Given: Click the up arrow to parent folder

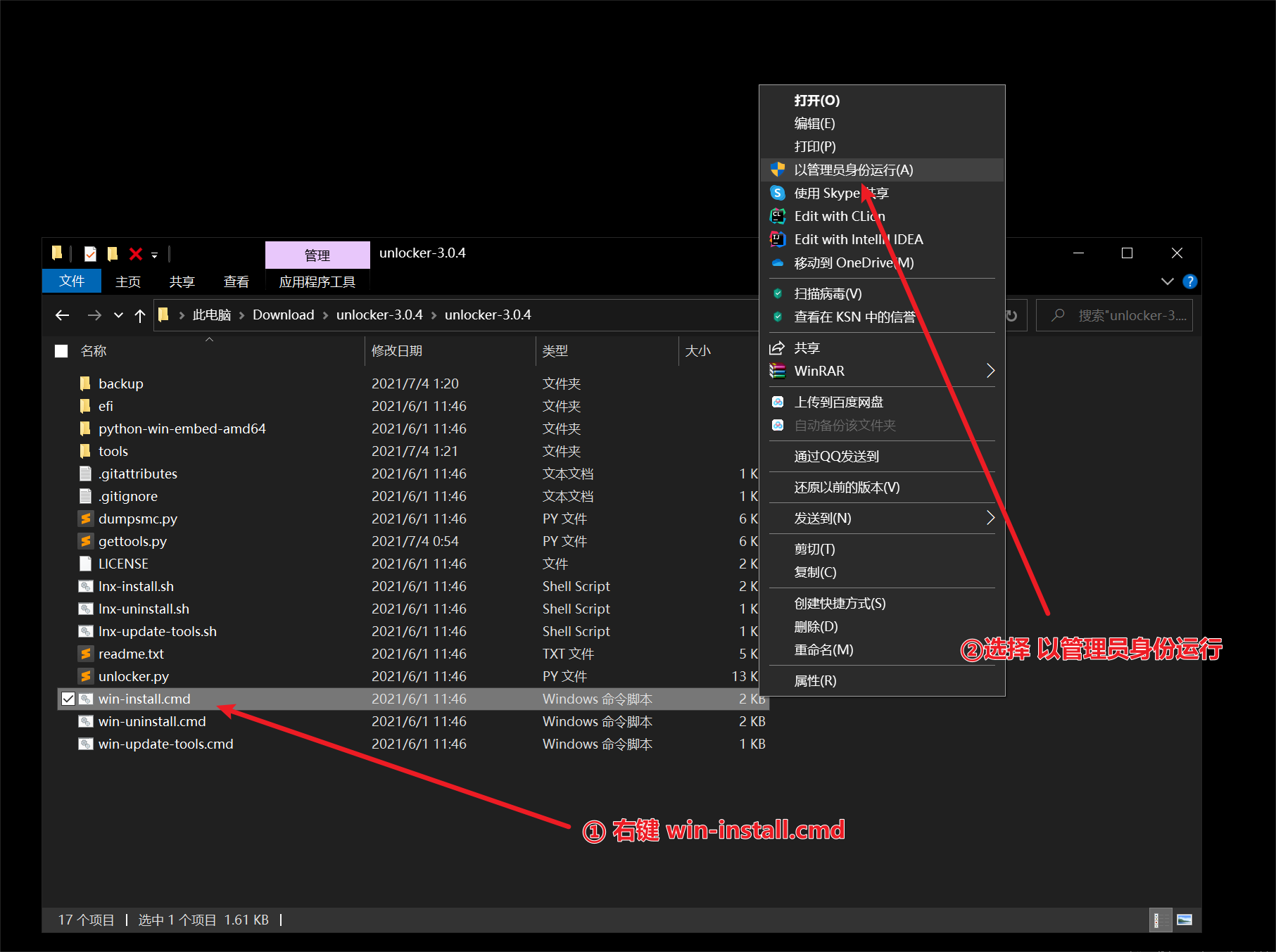Looking at the screenshot, I should pyautogui.click(x=140, y=315).
